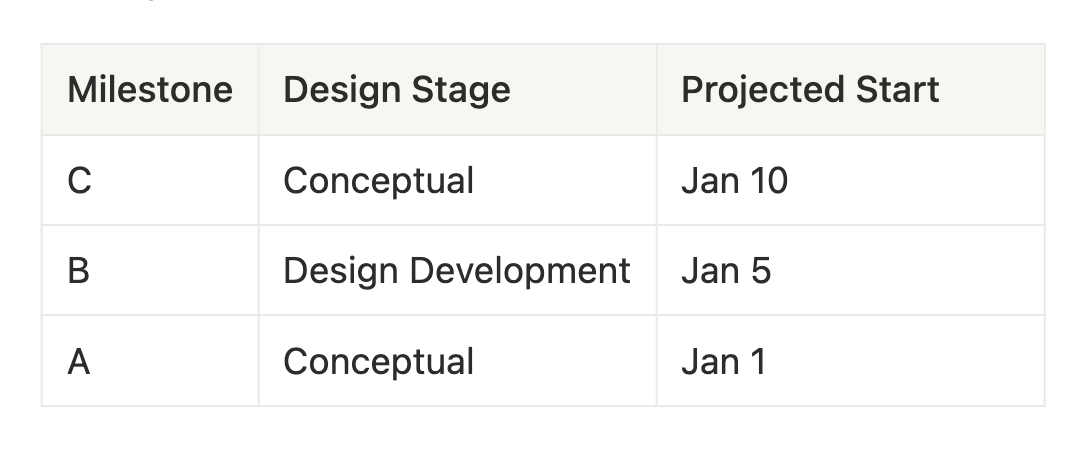Click the Milestone column header
This screenshot has width=1090, height=452.
tap(150, 90)
